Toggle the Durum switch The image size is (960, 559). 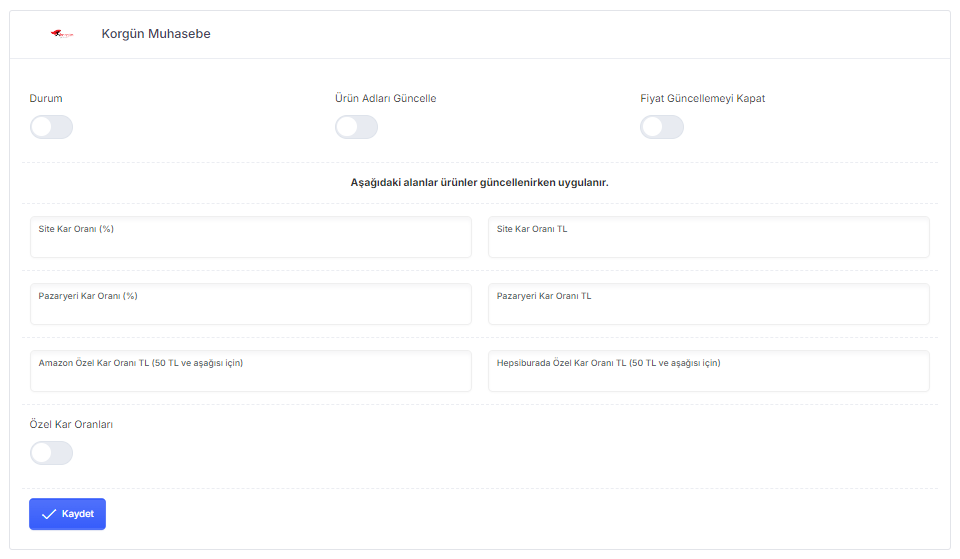coord(51,127)
